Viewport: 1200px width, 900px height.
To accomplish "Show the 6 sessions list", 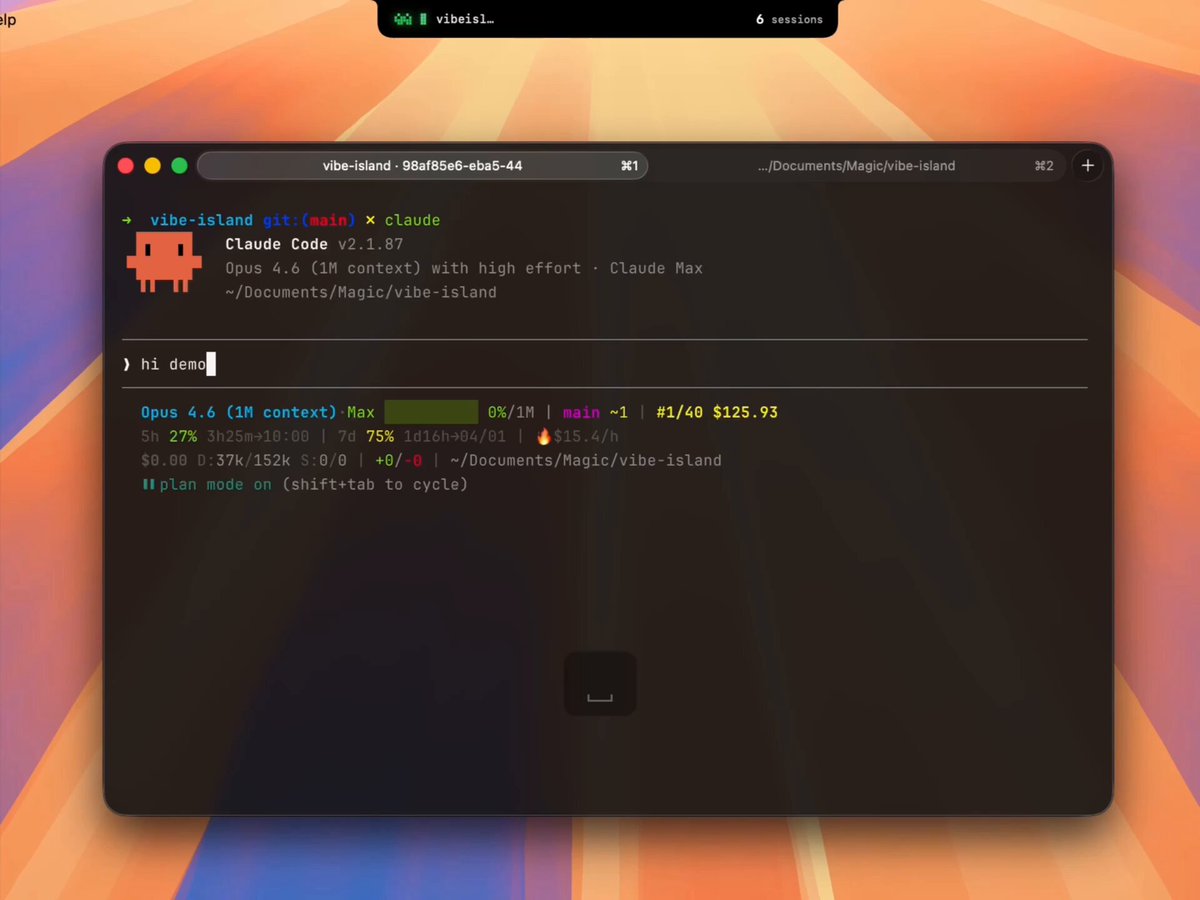I will tap(789, 19).
